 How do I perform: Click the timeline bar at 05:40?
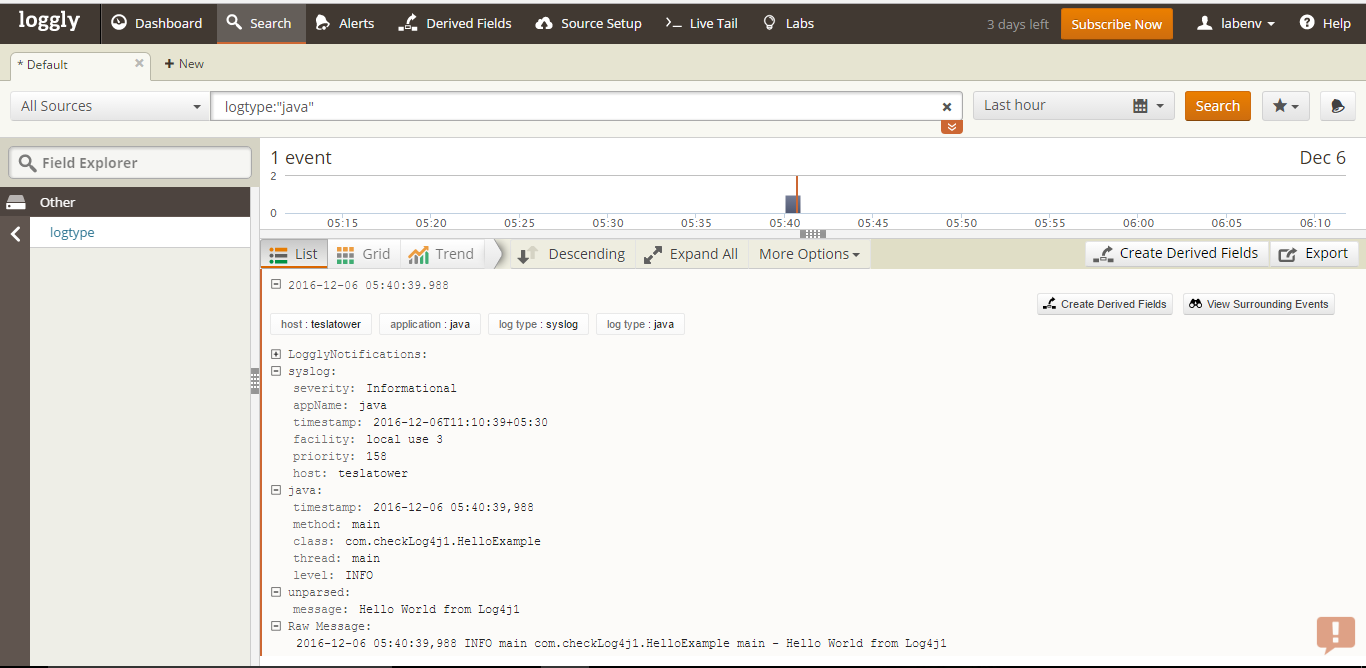coord(793,204)
